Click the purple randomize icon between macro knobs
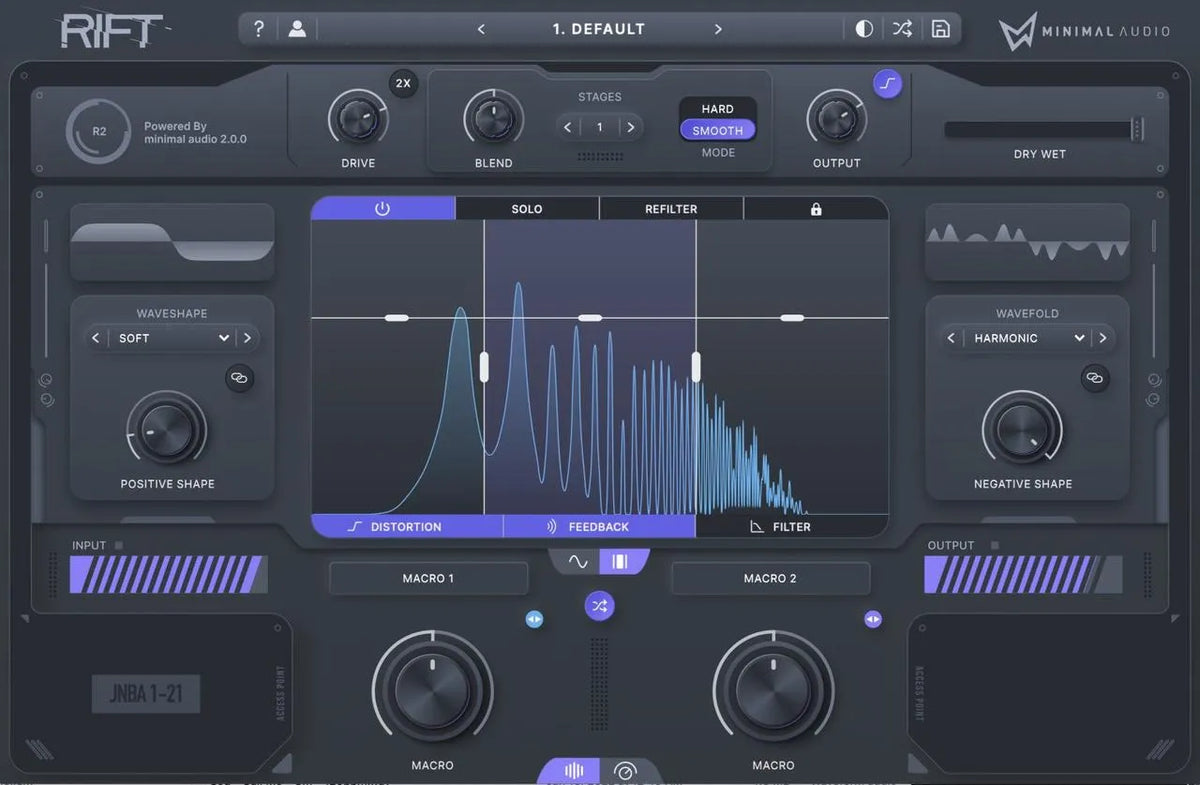This screenshot has height=785, width=1200. tap(599, 605)
